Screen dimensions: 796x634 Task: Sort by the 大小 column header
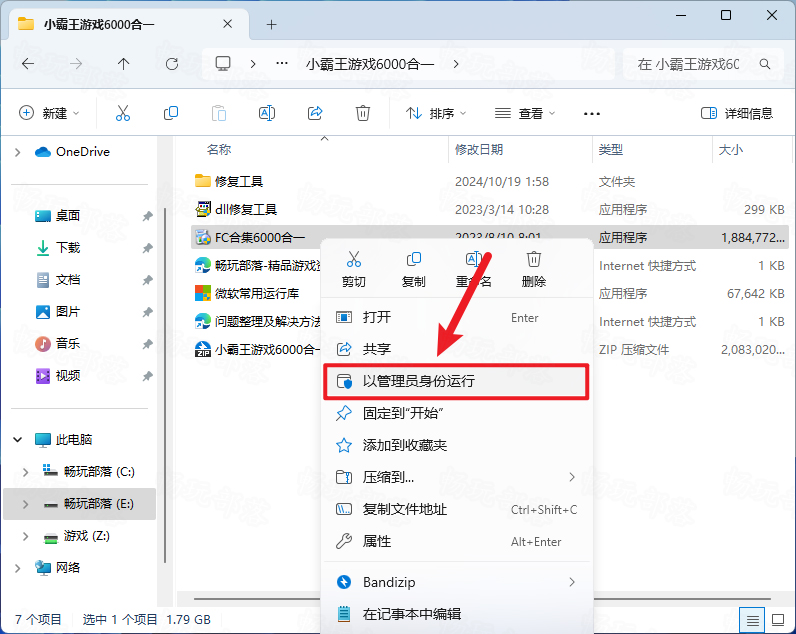[731, 149]
